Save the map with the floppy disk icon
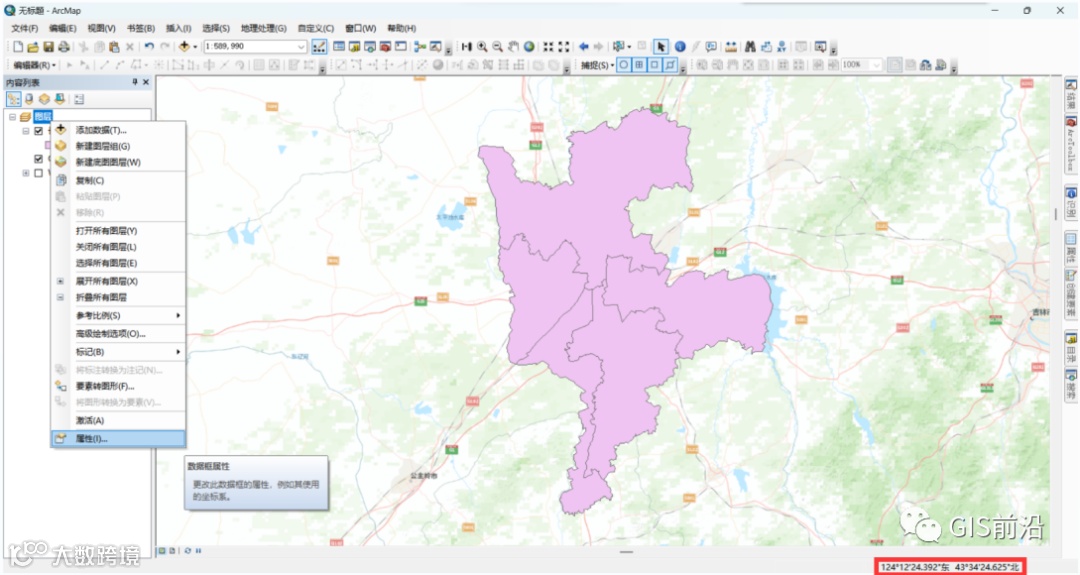Viewport: 1080px width, 575px height. pyautogui.click(x=48, y=47)
